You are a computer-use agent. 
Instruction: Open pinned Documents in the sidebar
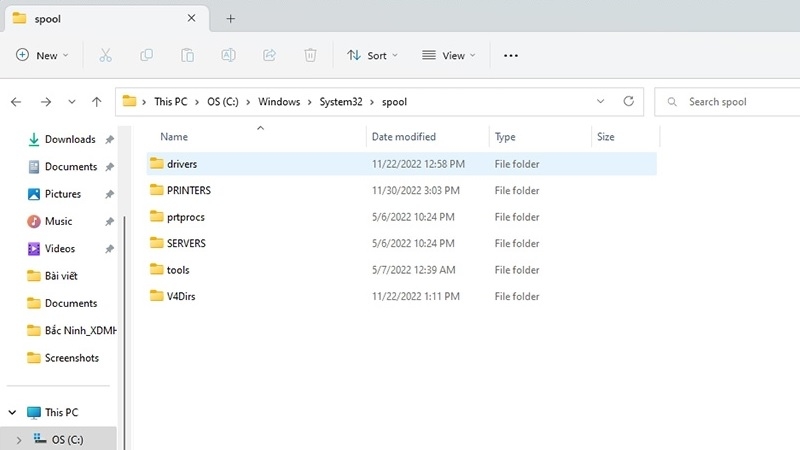tap(61, 167)
